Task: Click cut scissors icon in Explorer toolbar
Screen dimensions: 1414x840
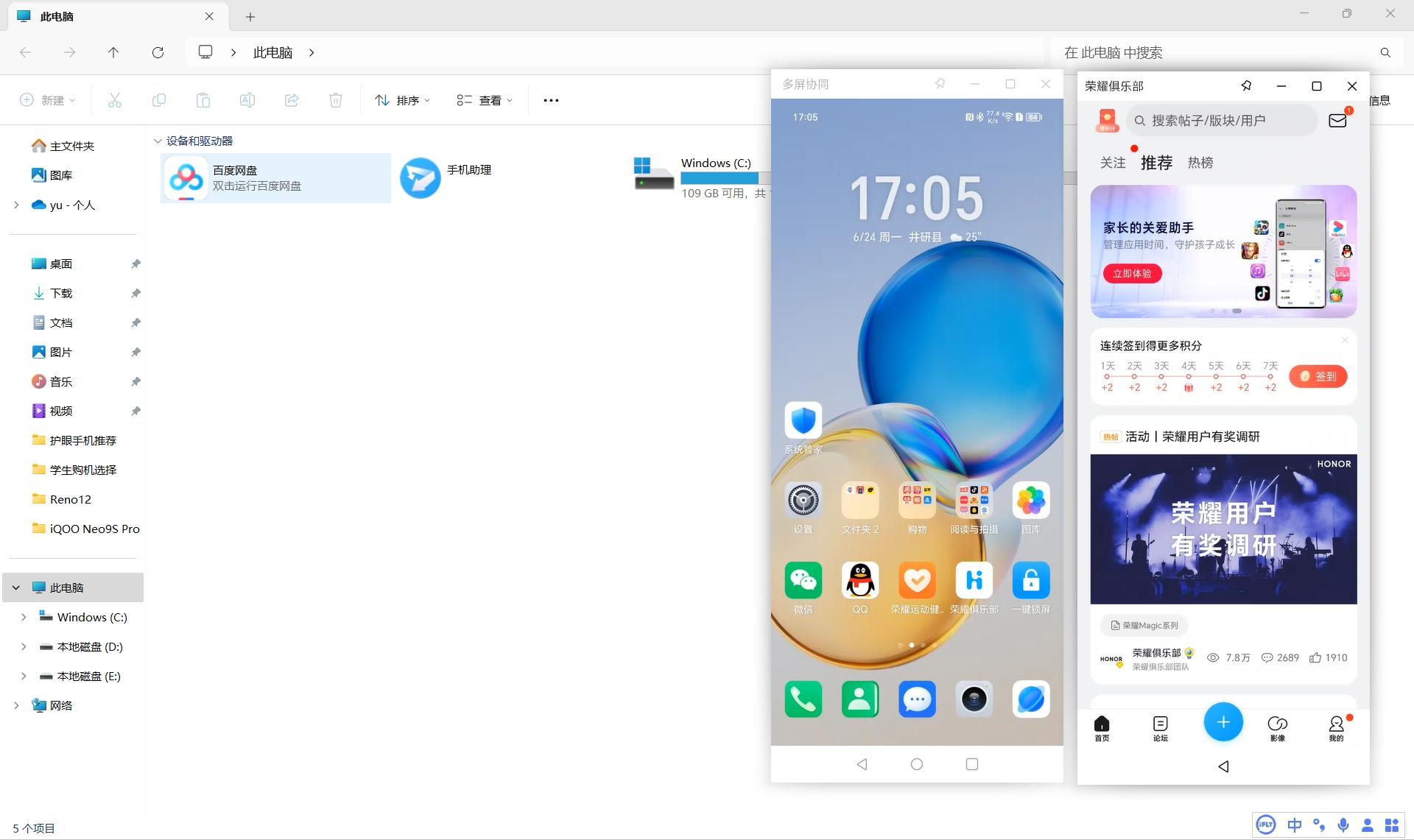Action: click(114, 100)
